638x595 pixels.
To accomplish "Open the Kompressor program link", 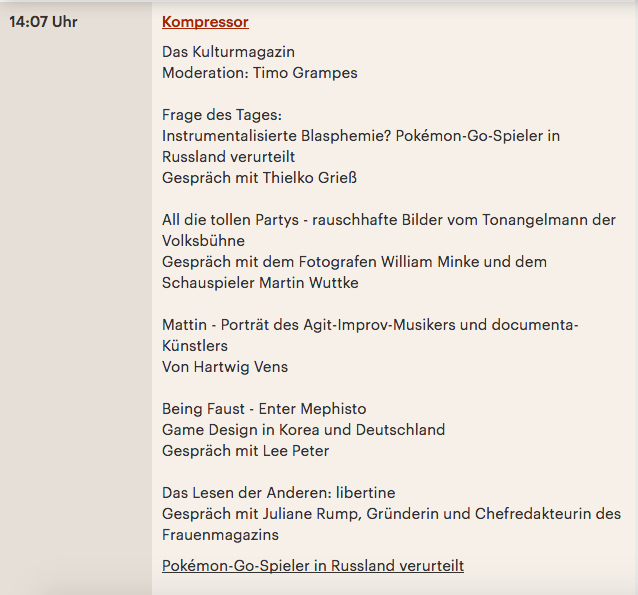I will tap(205, 22).
